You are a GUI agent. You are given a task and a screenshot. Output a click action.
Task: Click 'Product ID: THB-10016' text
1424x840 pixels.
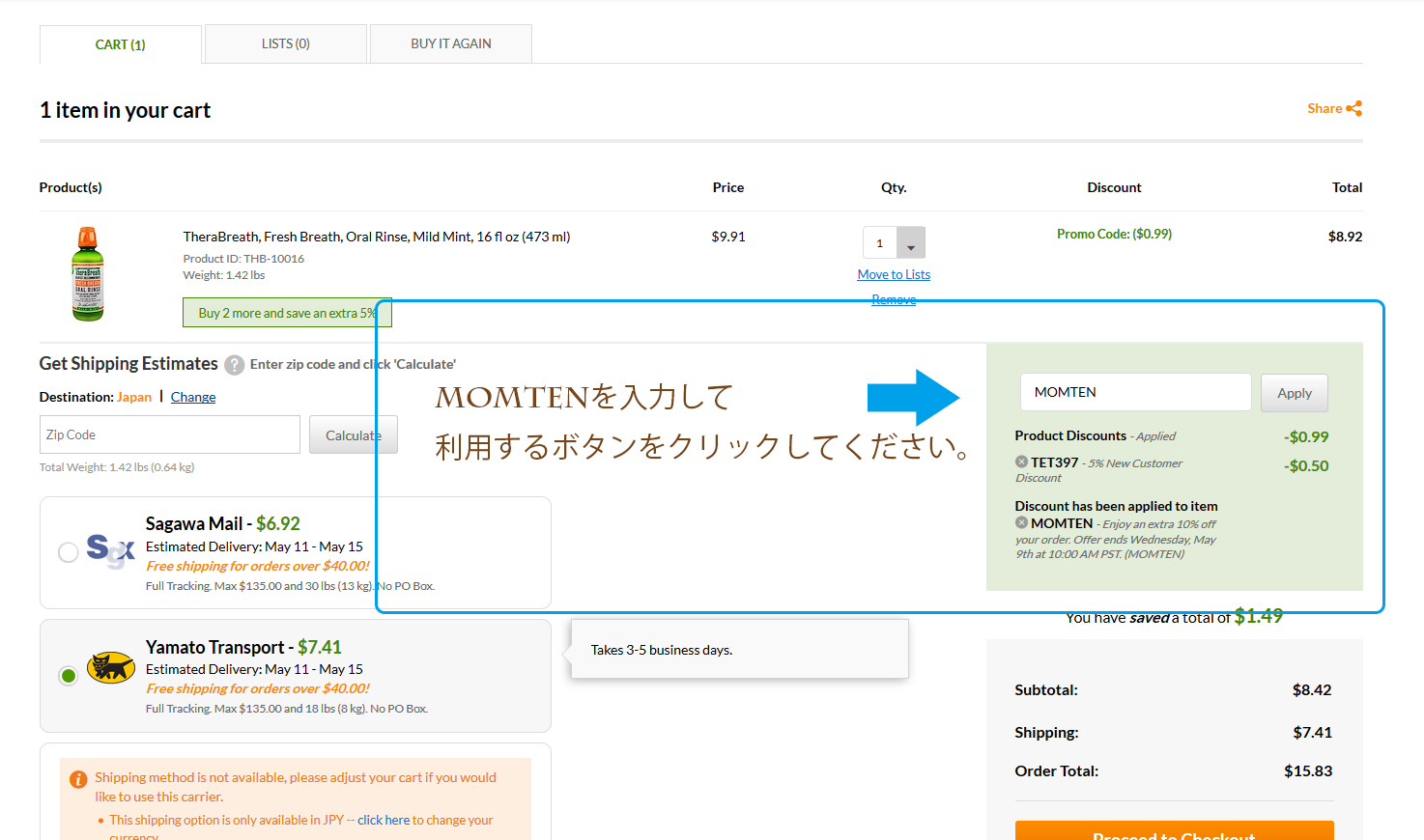(243, 259)
